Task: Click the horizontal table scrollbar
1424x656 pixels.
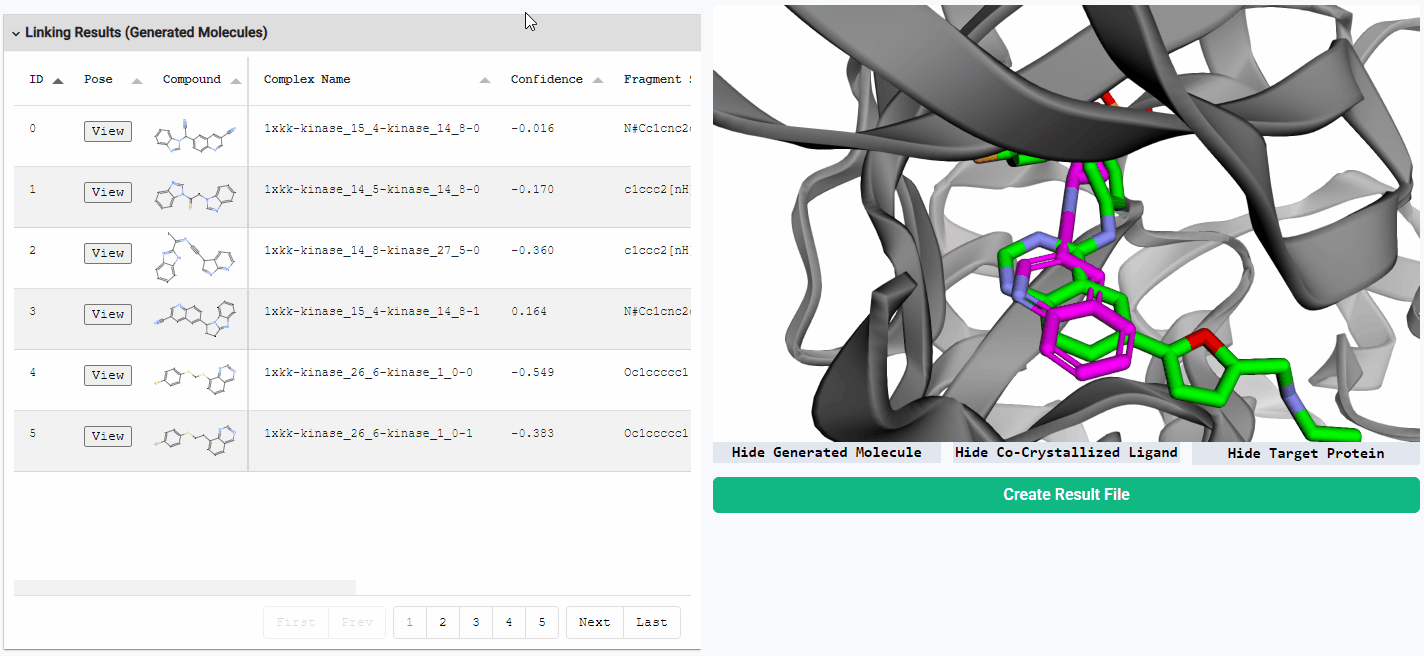Action: click(x=185, y=587)
